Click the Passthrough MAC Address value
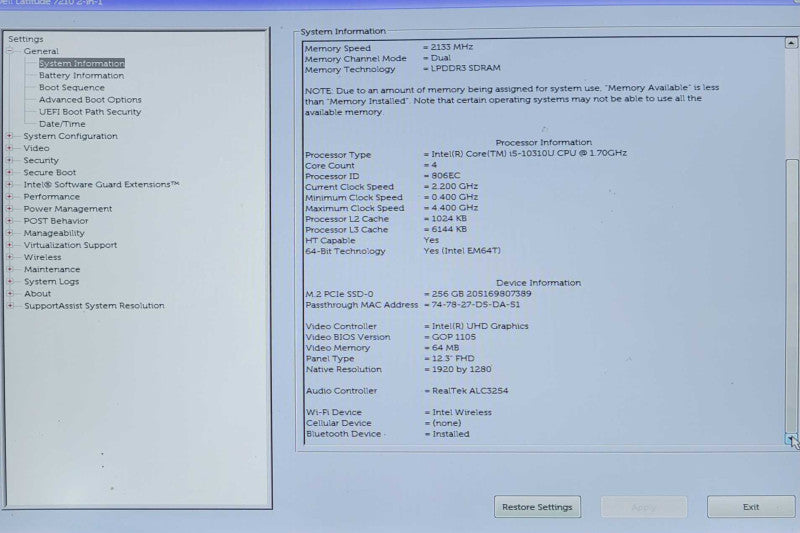Viewport: 800px width, 533px height. click(x=476, y=304)
